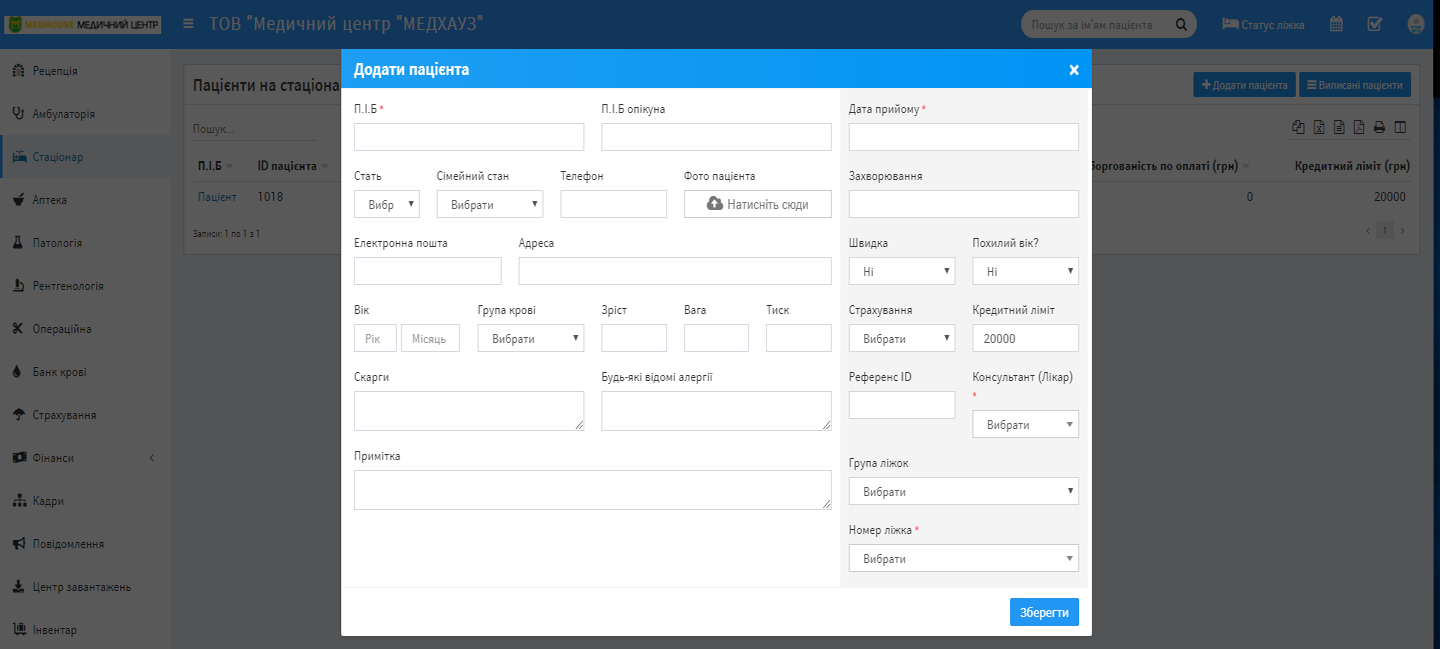
Task: Click the Центр завантажень download icon
Action: click(x=18, y=587)
